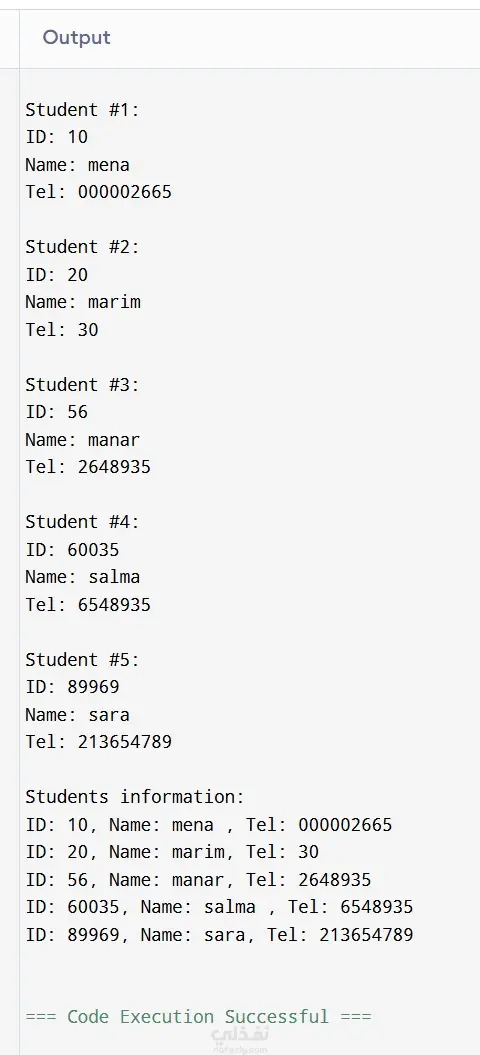Click the "ID: 10" output line

57,137
